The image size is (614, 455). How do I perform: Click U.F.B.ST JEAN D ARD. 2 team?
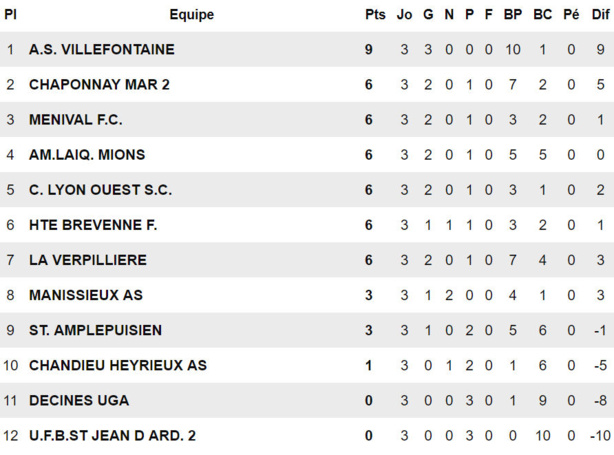(112, 436)
